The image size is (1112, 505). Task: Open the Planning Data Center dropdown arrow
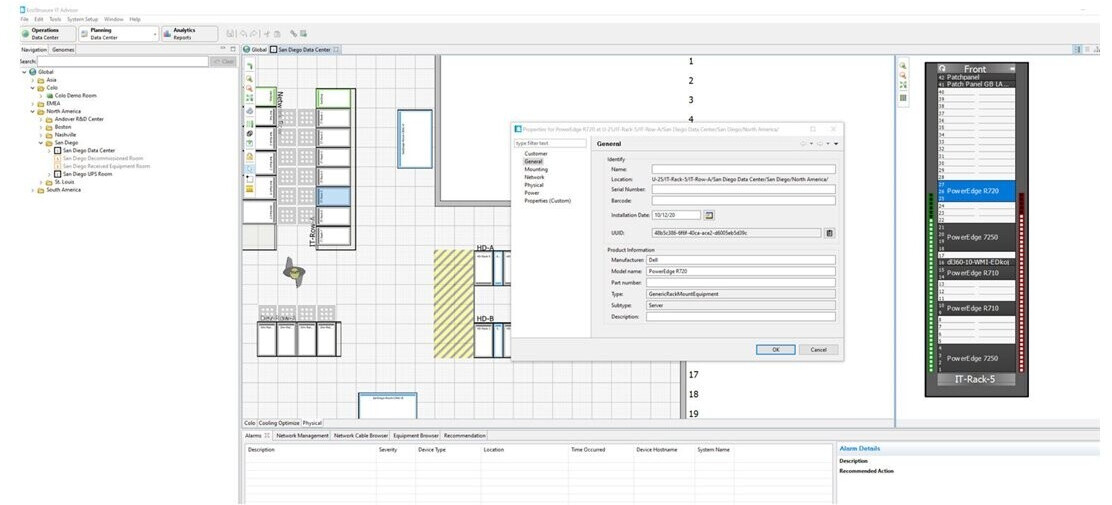pos(155,34)
